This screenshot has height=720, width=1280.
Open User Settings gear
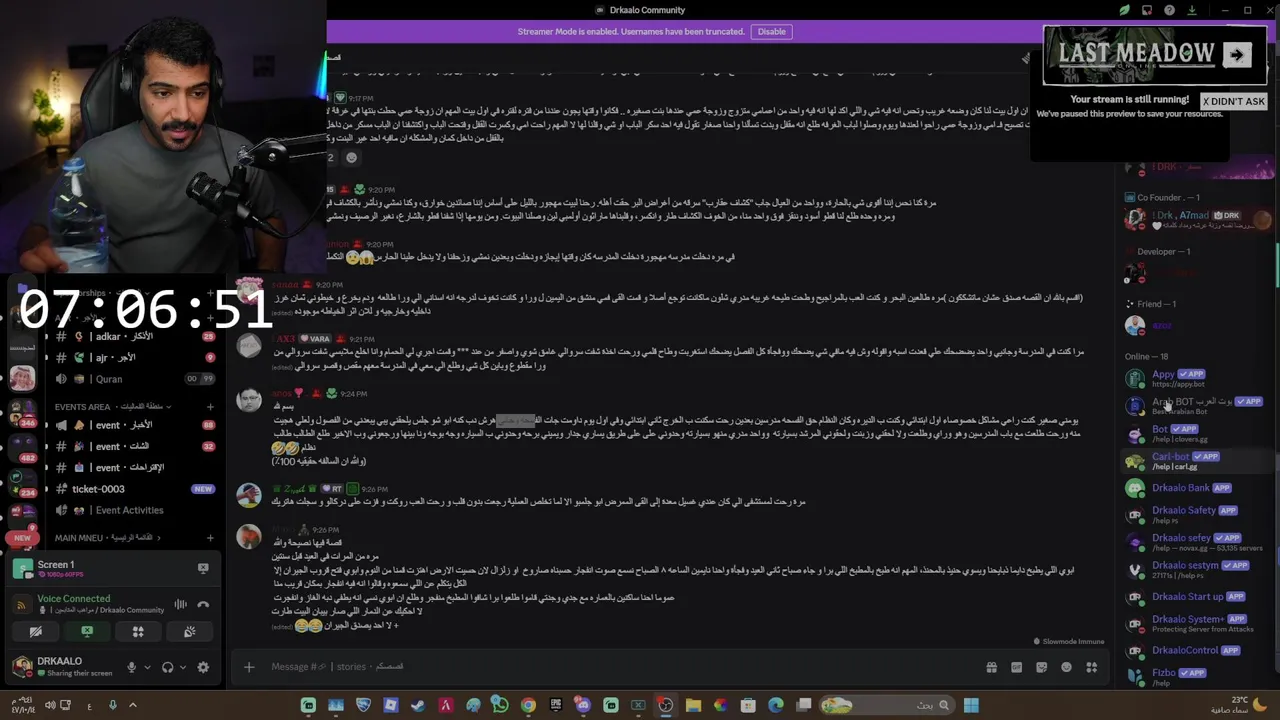pyautogui.click(x=203, y=667)
